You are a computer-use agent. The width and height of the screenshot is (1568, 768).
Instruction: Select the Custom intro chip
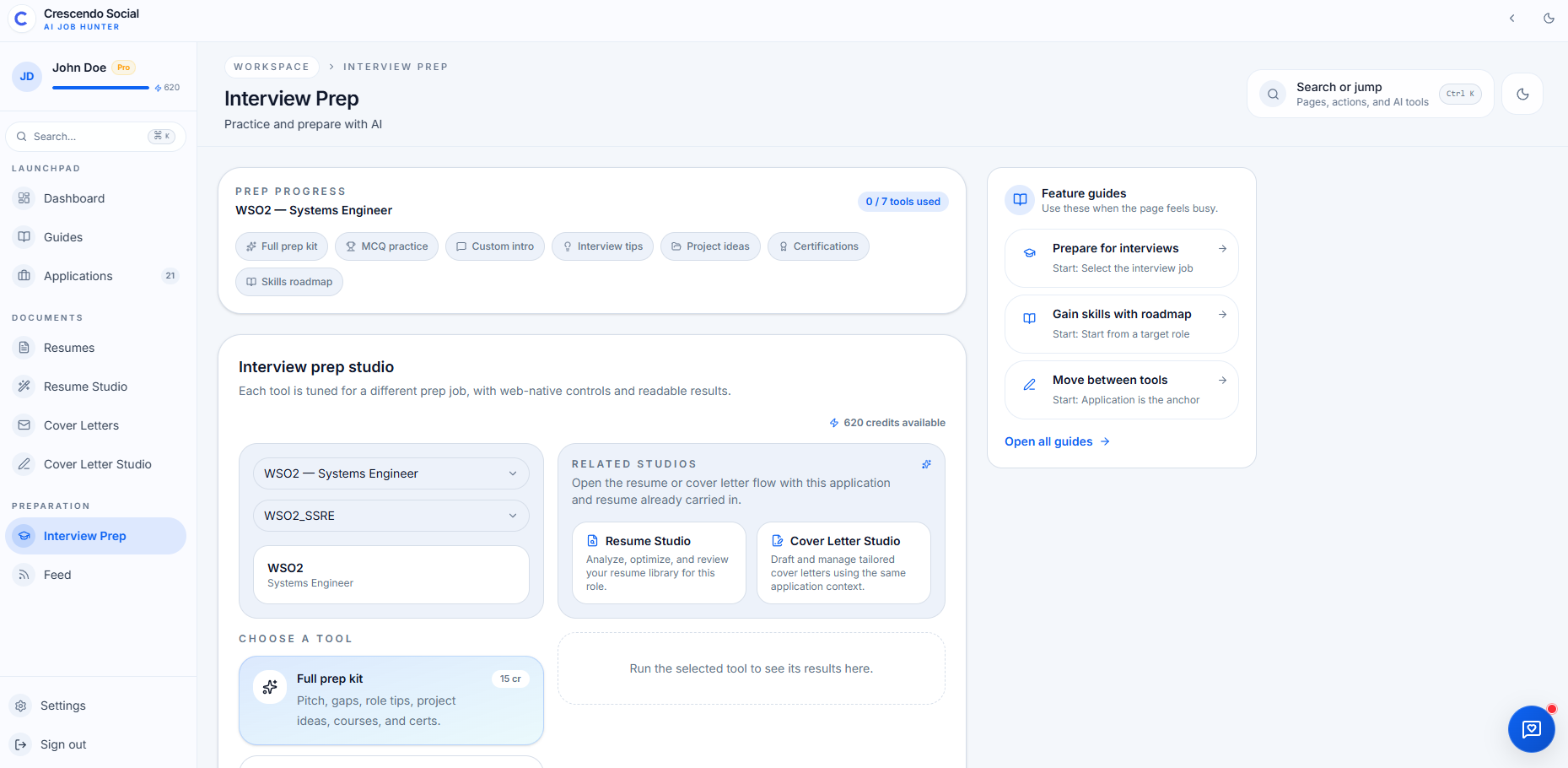point(495,246)
